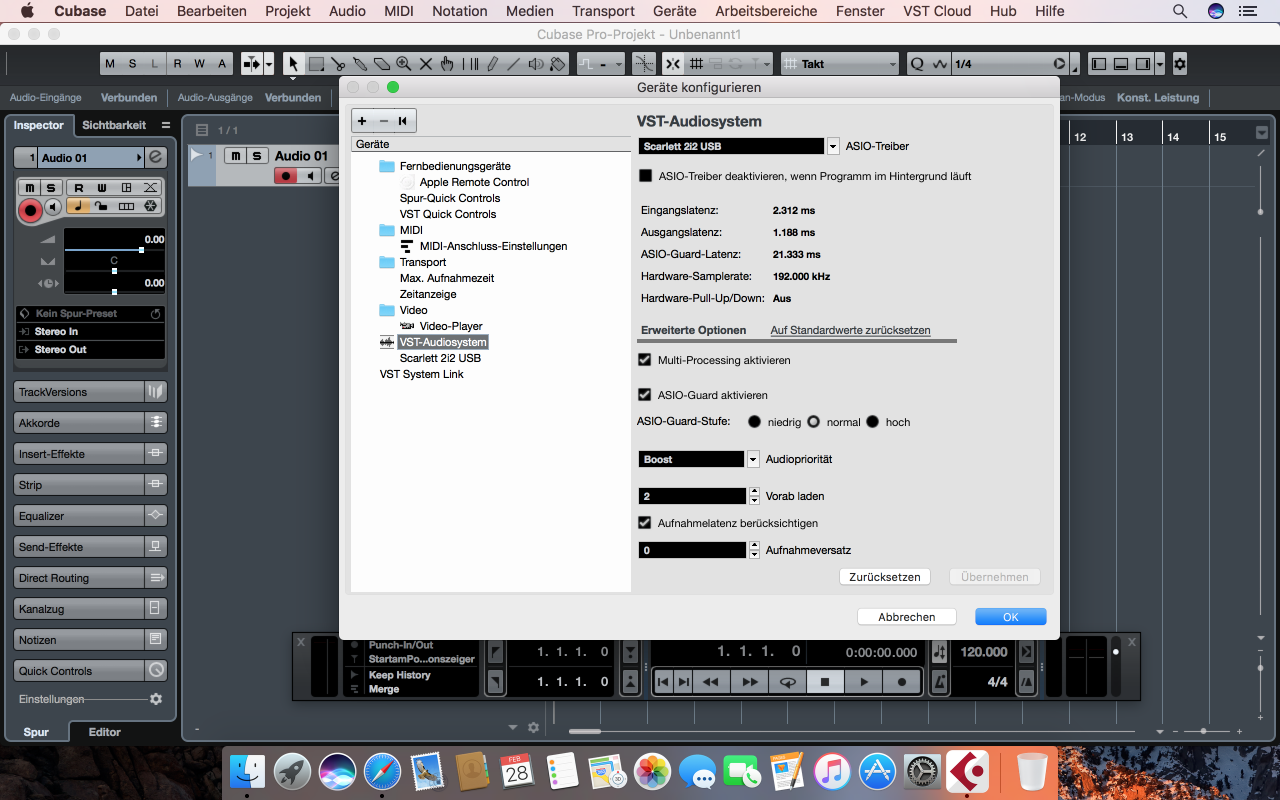The width and height of the screenshot is (1280, 800).
Task: Add device with plus button
Action: pos(362,121)
